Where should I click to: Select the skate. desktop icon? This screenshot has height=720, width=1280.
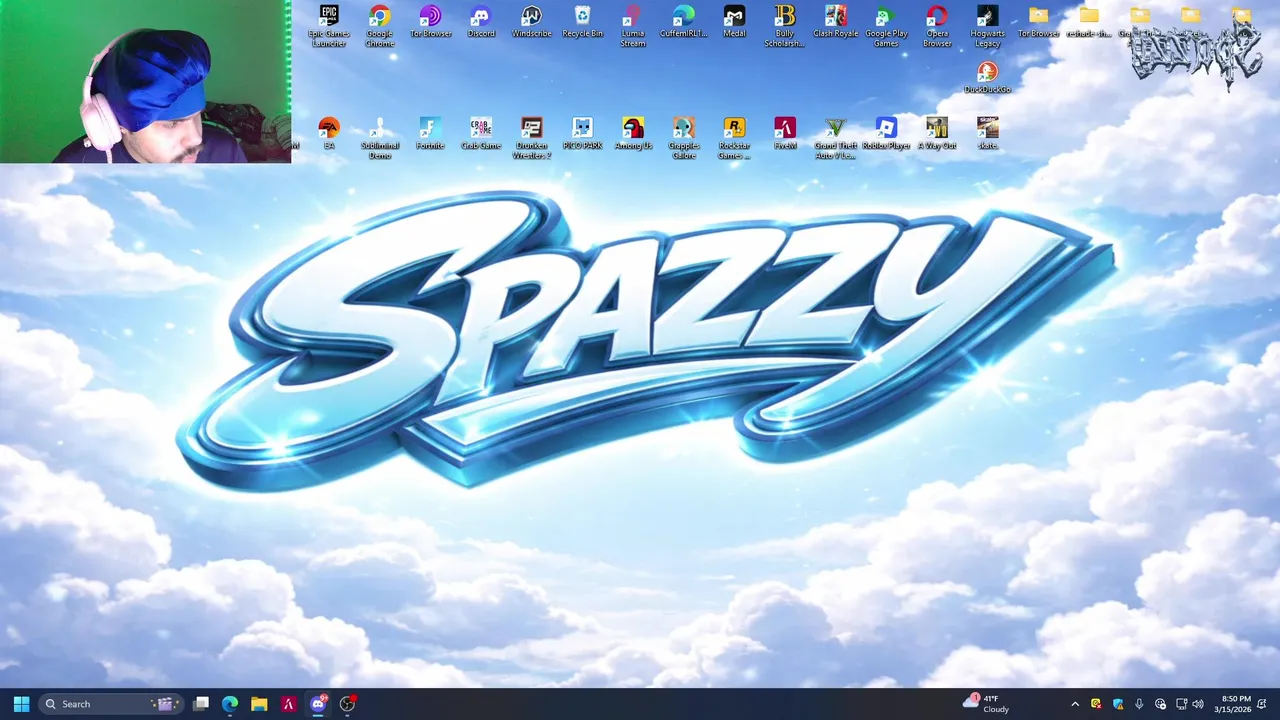click(x=987, y=134)
